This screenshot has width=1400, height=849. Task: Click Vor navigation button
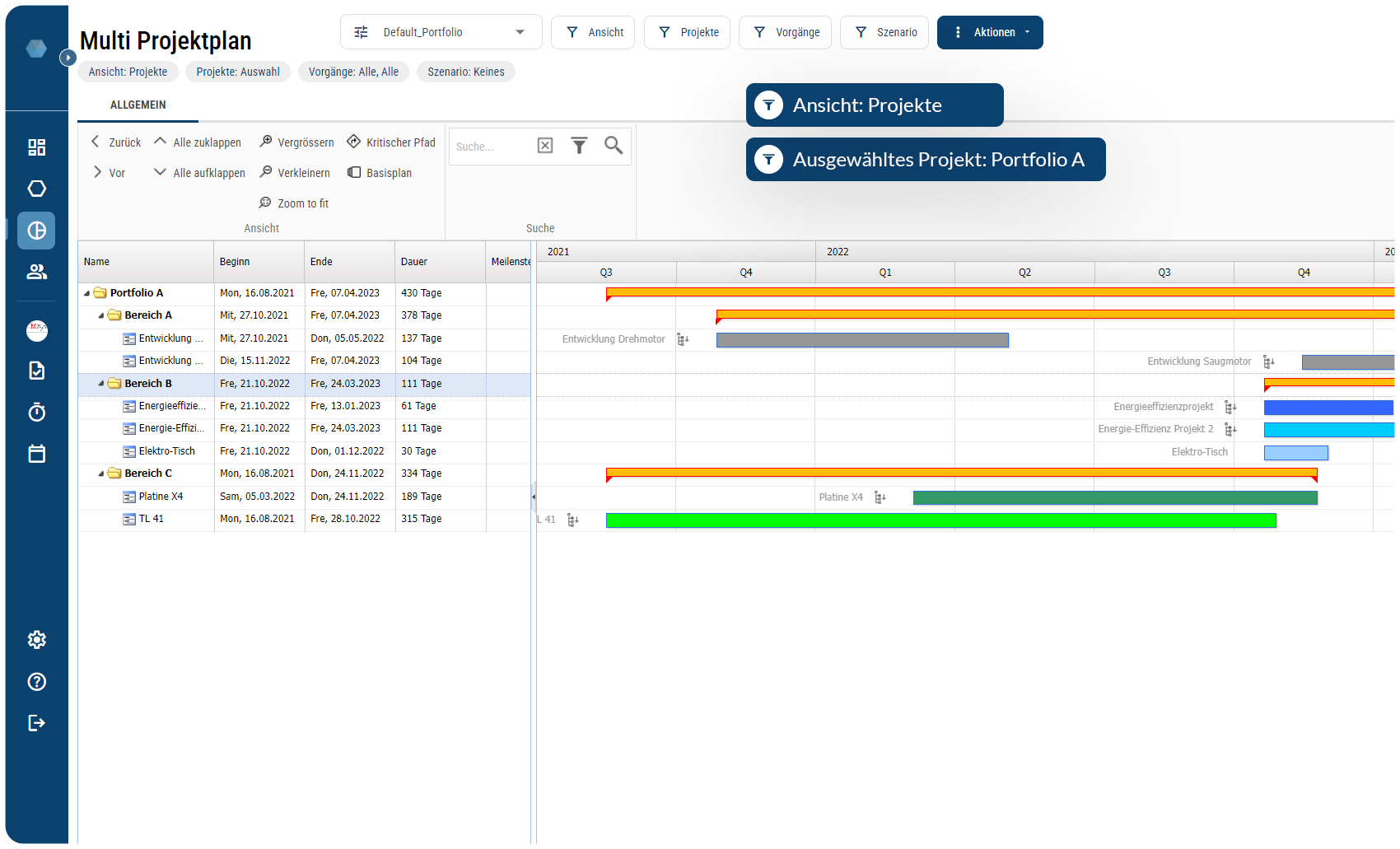[x=109, y=173]
